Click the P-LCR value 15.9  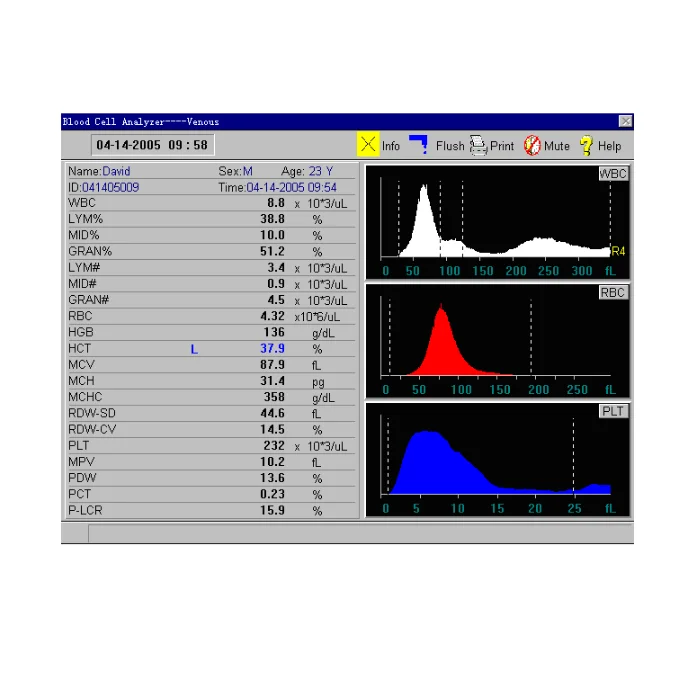(272, 510)
